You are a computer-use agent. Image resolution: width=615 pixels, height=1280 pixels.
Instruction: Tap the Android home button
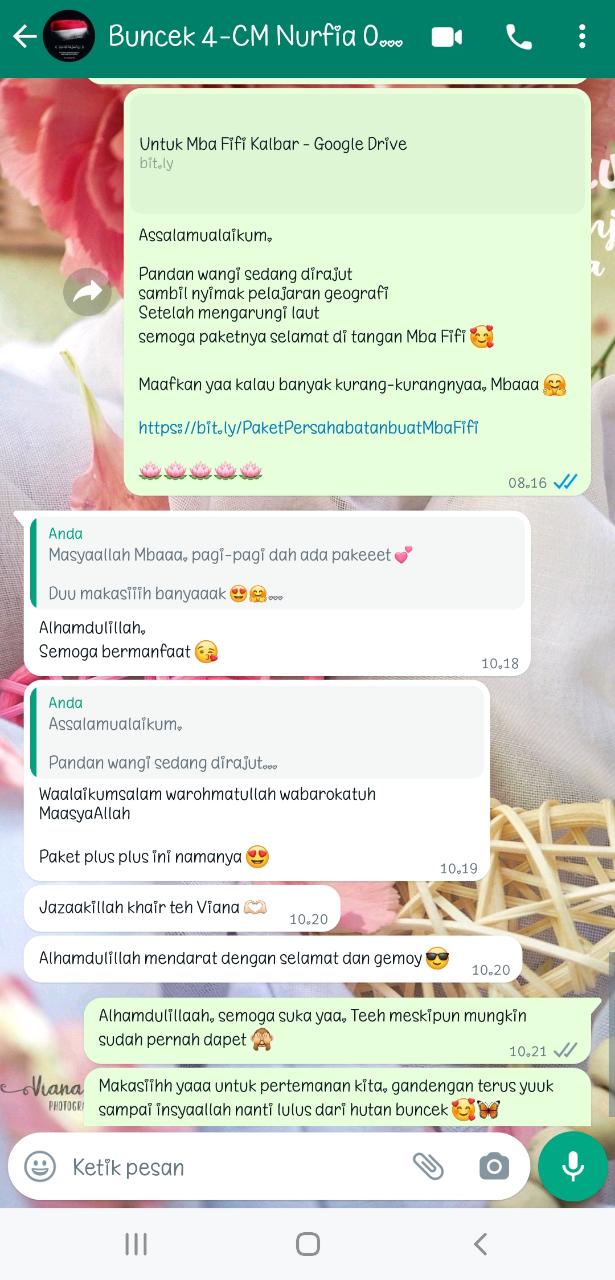point(308,1243)
